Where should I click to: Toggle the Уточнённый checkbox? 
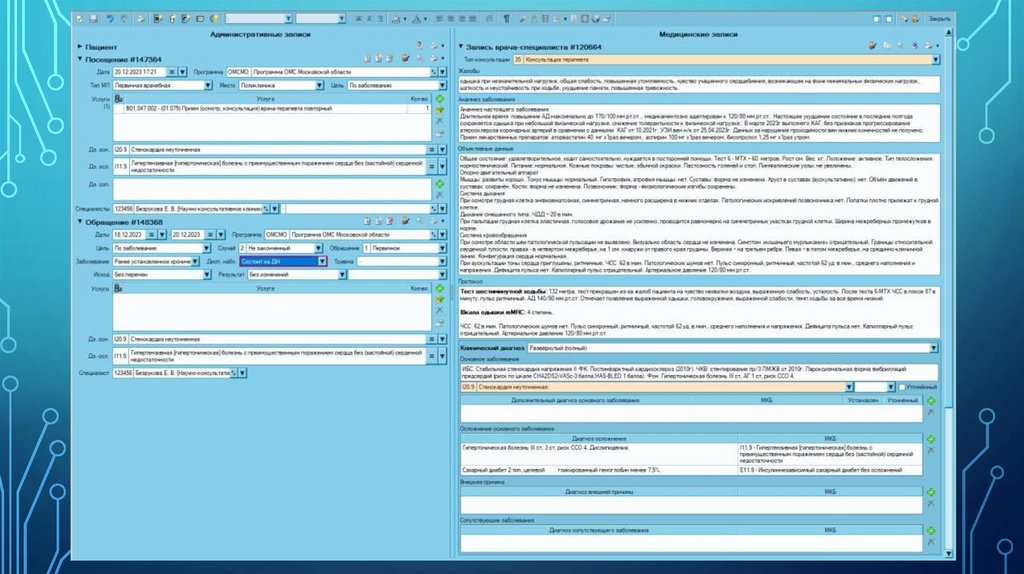(x=902, y=386)
